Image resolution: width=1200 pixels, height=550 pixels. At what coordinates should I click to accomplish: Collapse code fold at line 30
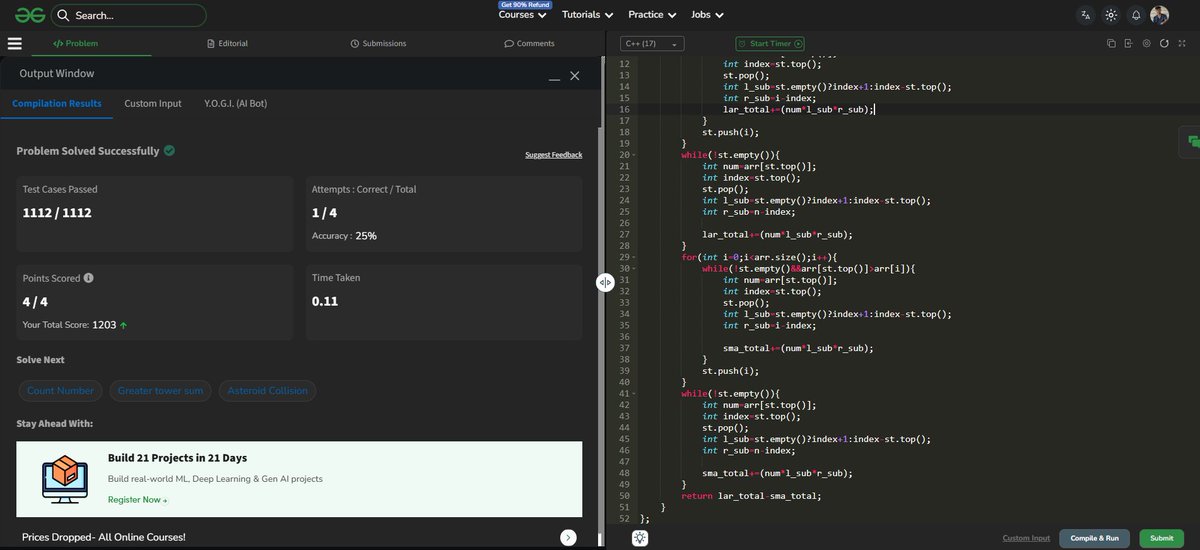pyautogui.click(x=636, y=269)
